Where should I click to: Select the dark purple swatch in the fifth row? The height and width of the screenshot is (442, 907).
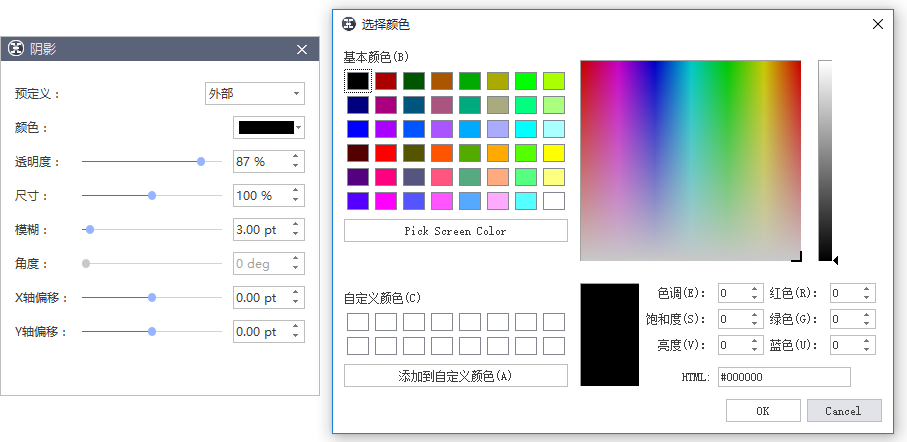pyautogui.click(x=358, y=177)
